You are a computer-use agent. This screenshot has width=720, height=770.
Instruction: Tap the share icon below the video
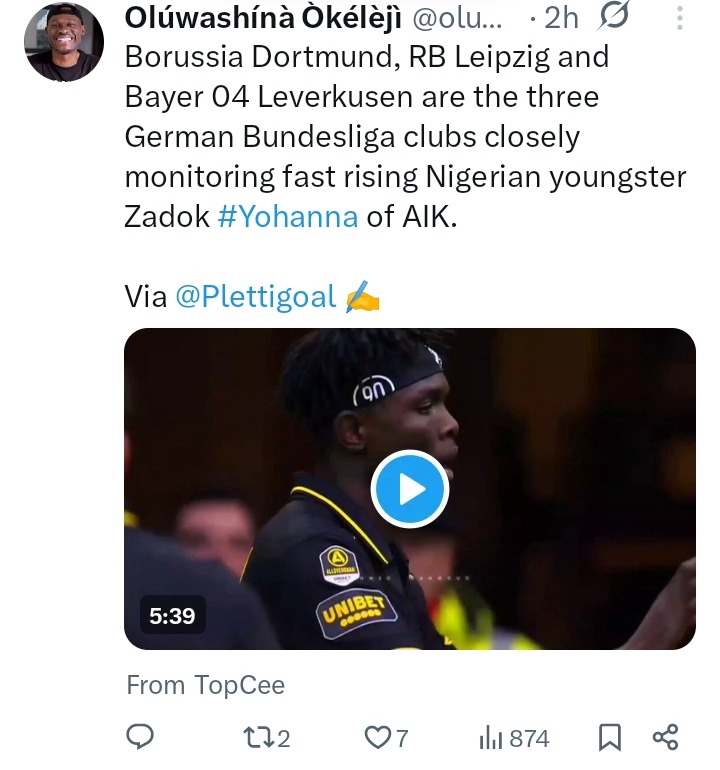pyautogui.click(x=665, y=738)
